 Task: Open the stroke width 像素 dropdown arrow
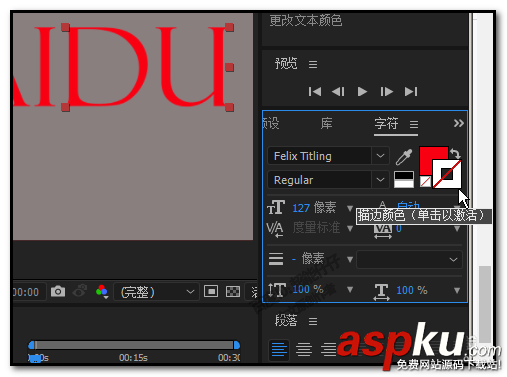(x=350, y=259)
